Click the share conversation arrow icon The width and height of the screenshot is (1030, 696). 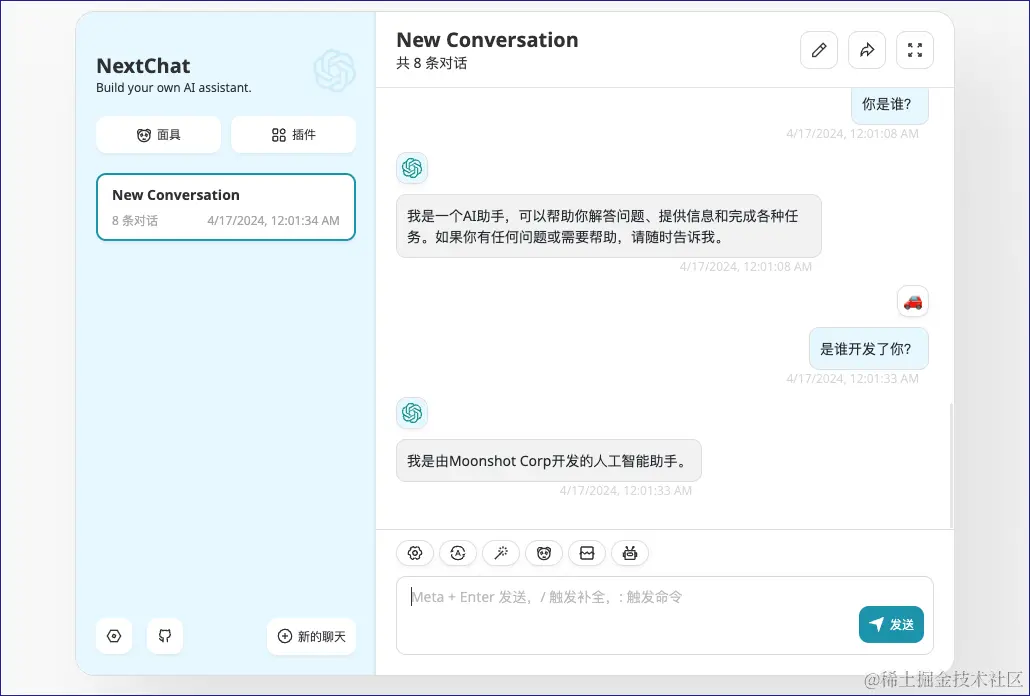click(x=867, y=50)
